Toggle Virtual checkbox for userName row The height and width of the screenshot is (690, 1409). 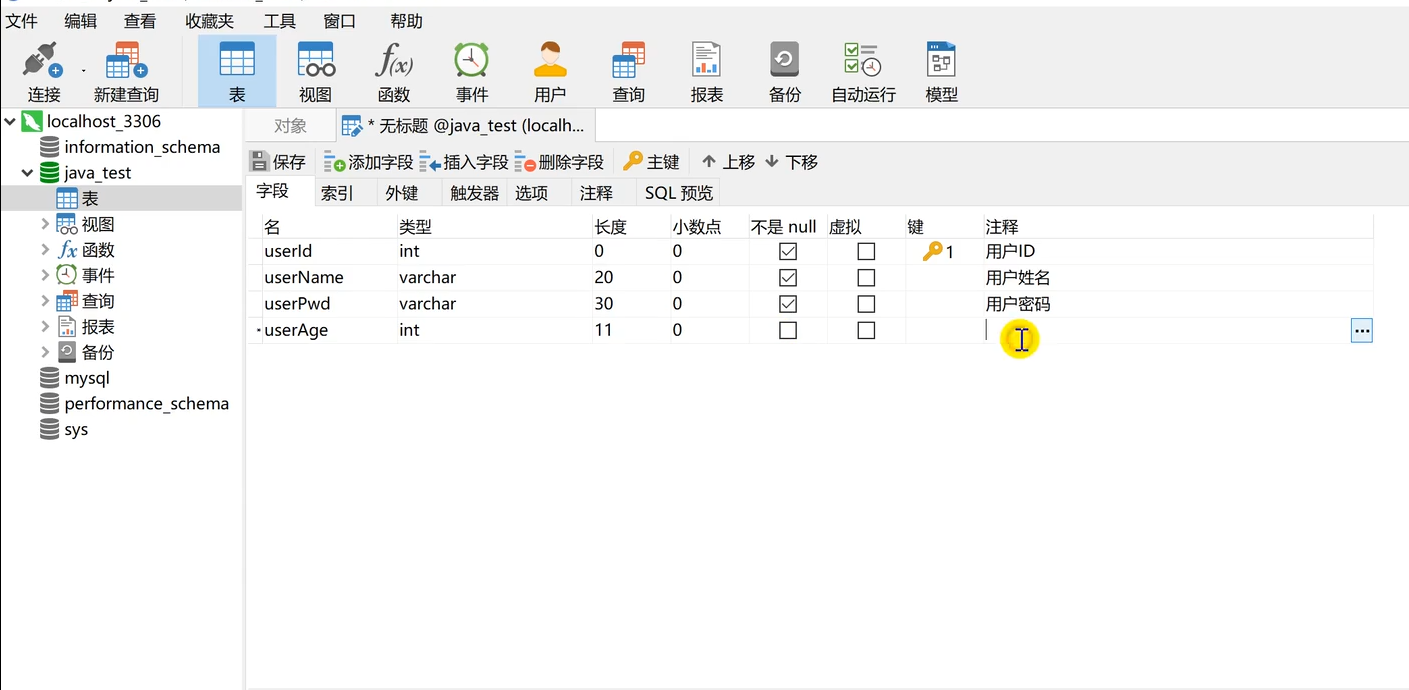click(x=866, y=278)
